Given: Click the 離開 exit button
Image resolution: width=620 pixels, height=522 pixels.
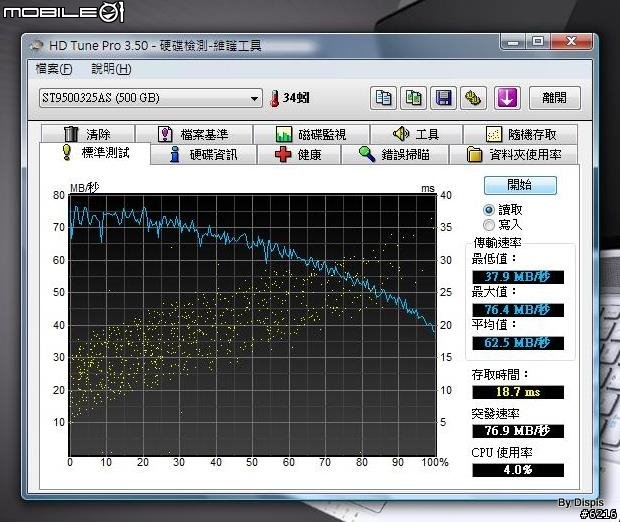Looking at the screenshot, I should click(x=554, y=98).
